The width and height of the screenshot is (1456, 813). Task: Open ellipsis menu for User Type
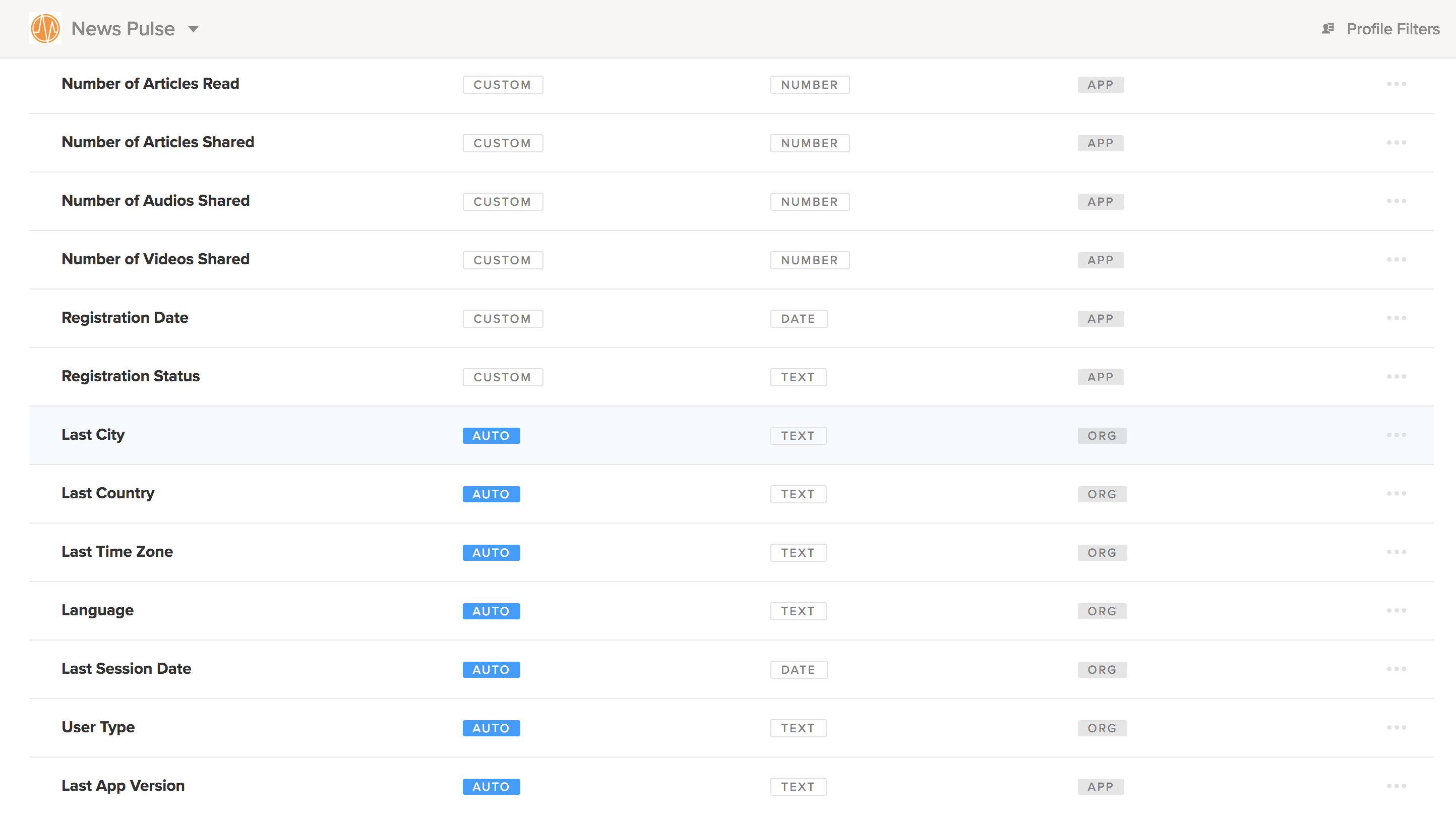[1396, 728]
